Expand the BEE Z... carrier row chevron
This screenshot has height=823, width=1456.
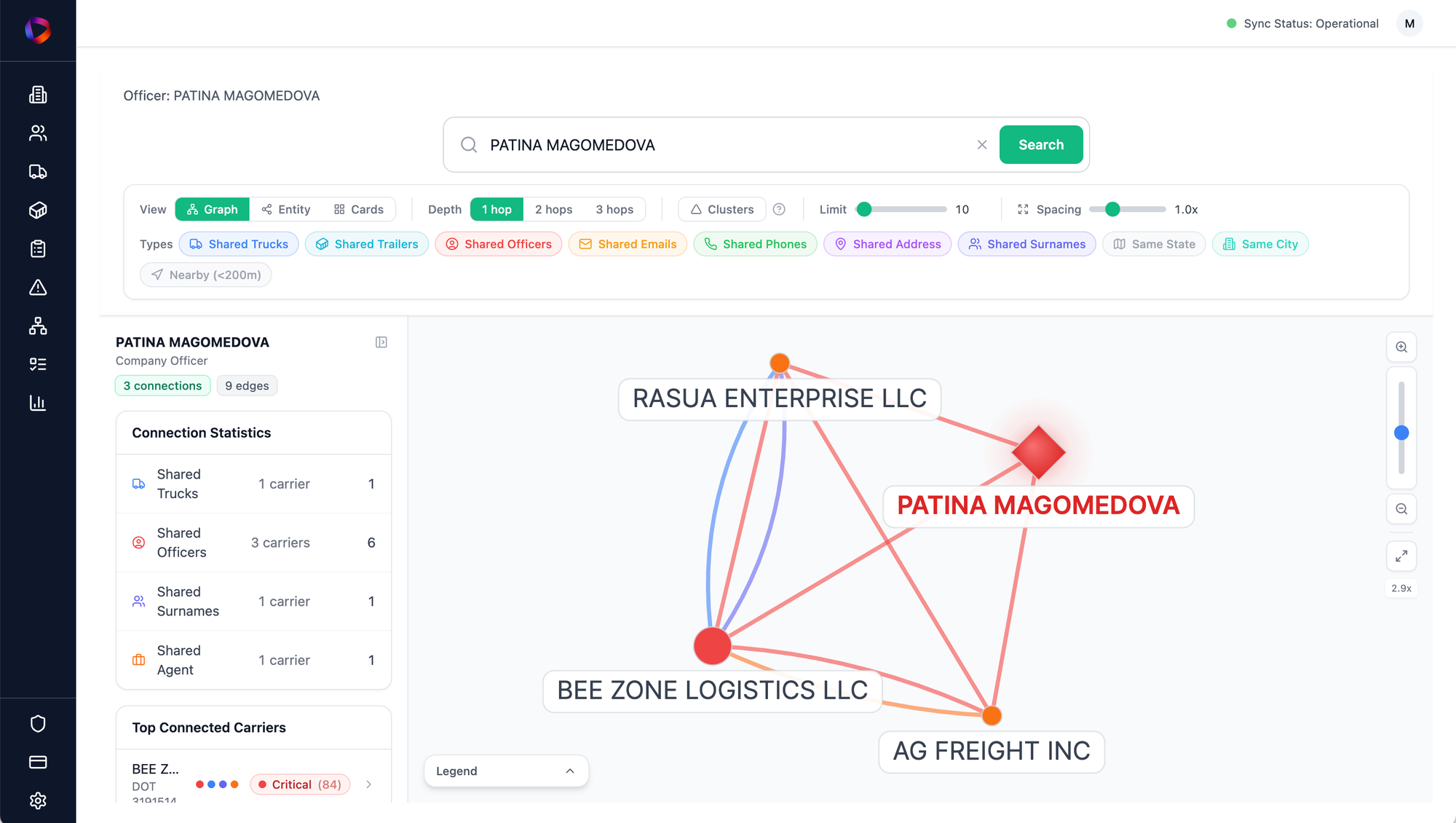point(369,784)
